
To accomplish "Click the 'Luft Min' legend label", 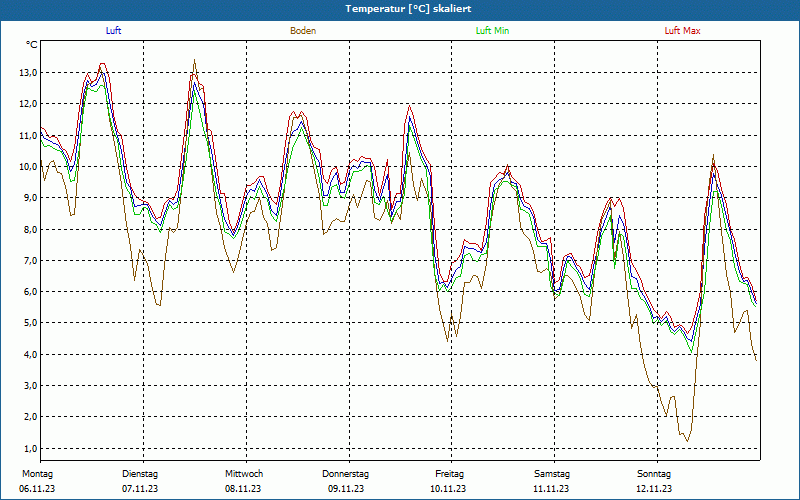I will (x=492, y=31).
